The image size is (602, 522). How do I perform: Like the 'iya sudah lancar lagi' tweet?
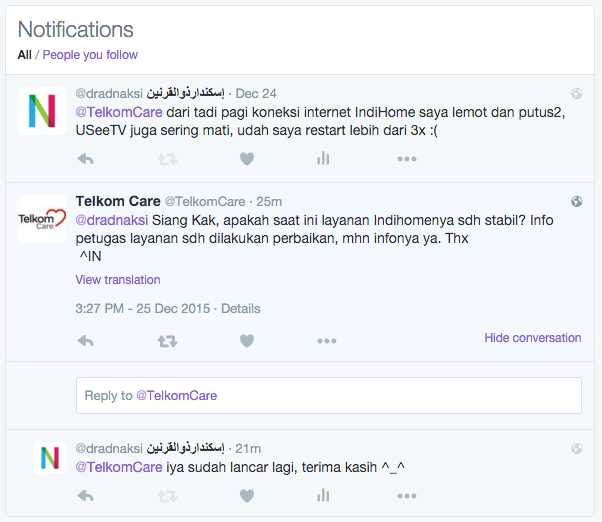(247, 496)
